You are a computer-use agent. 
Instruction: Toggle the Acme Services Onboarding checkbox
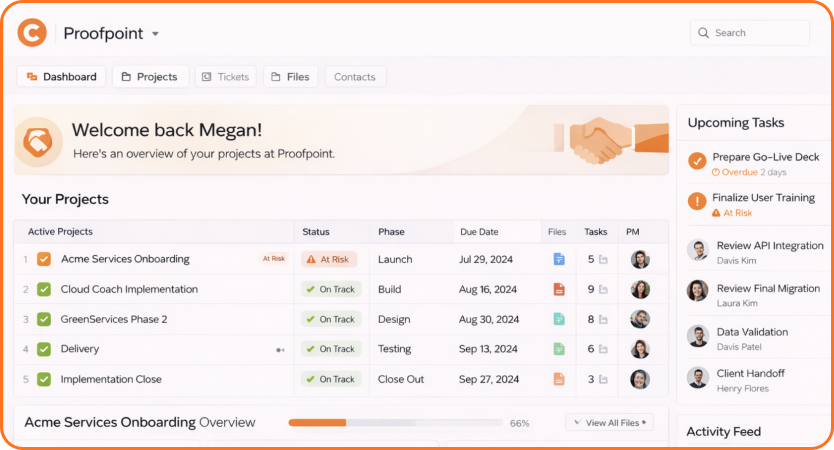click(x=44, y=259)
